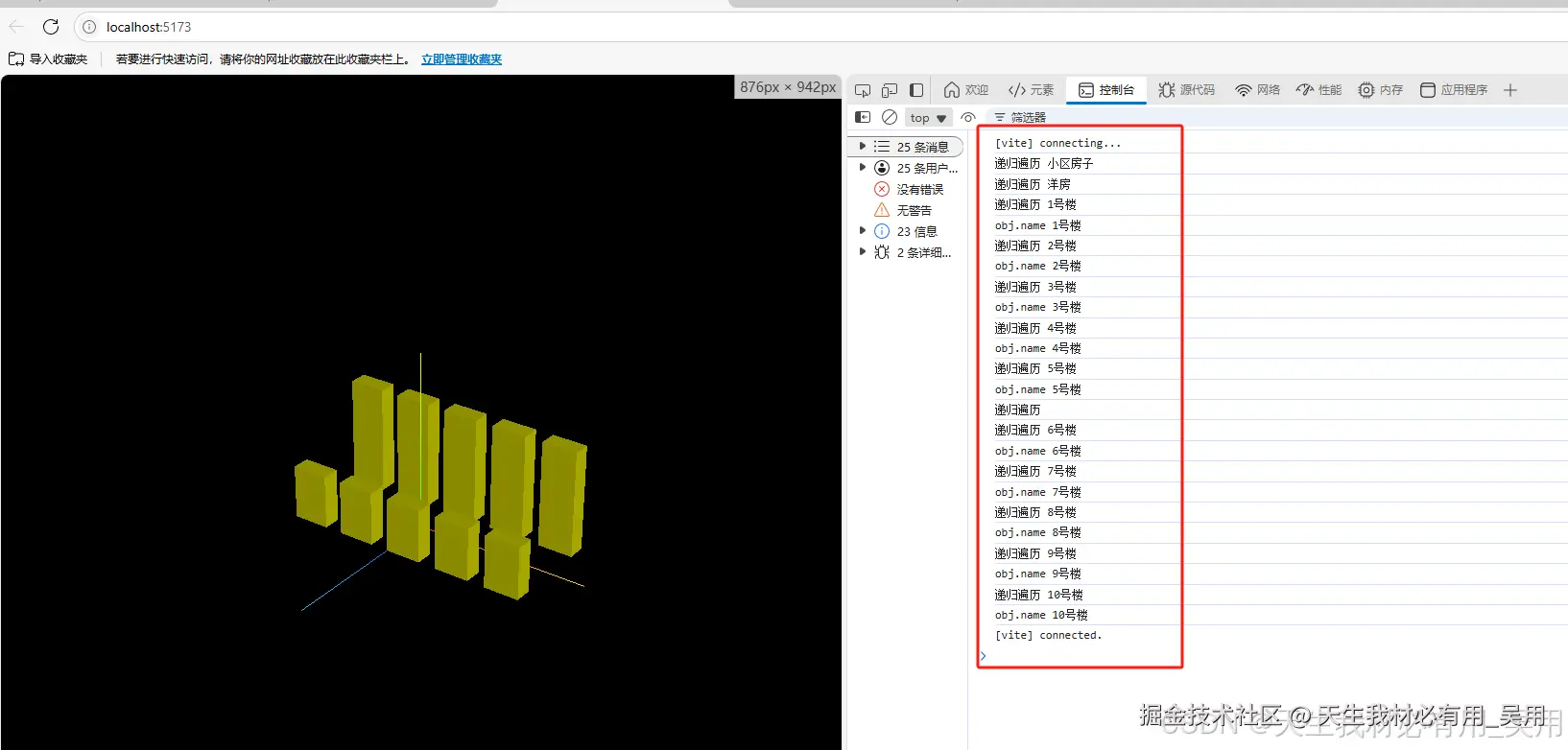
Task: Open the 欢迎 welcome tab
Action: 966,90
